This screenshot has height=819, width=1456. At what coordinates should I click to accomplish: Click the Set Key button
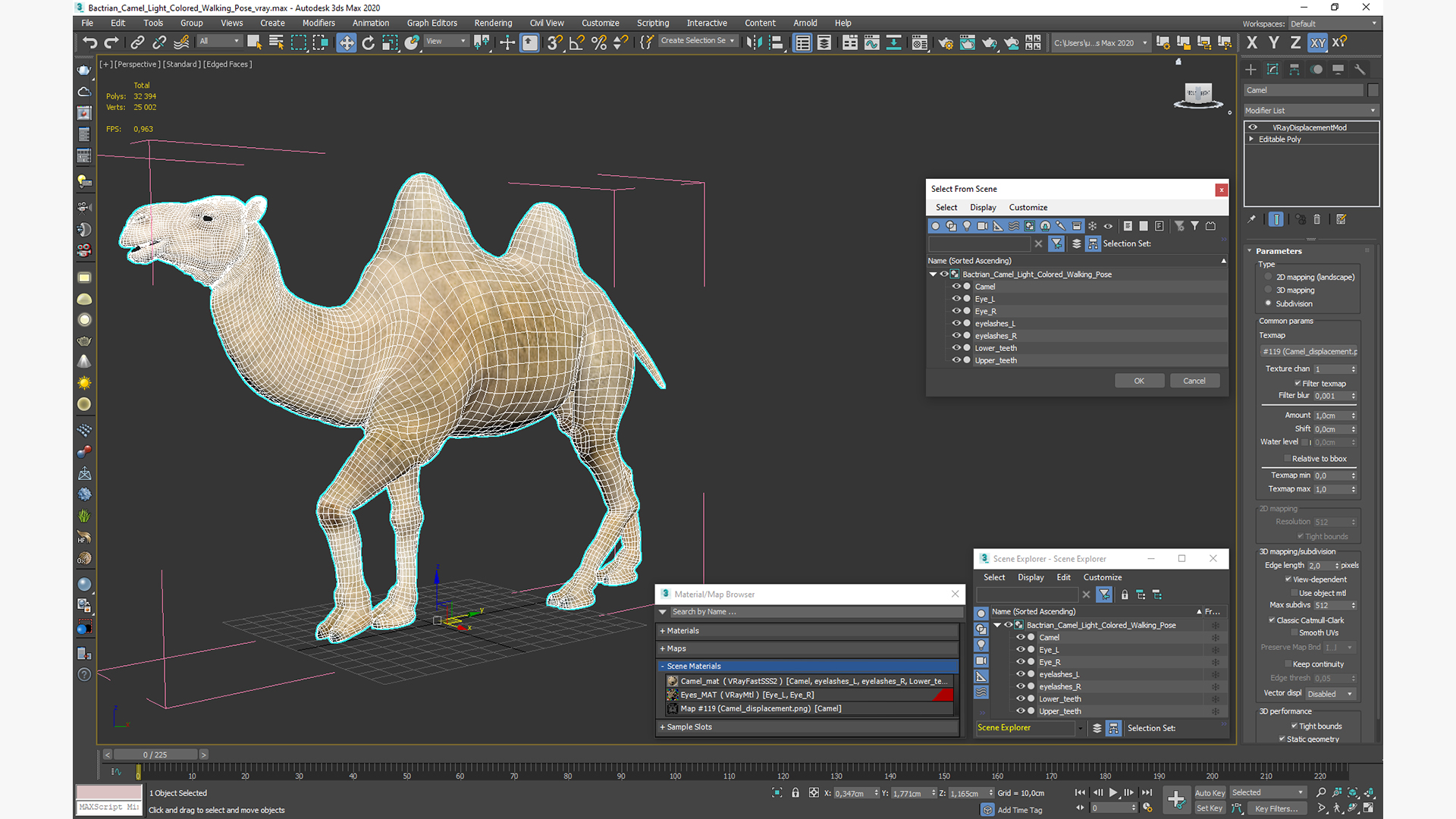[x=1210, y=808]
